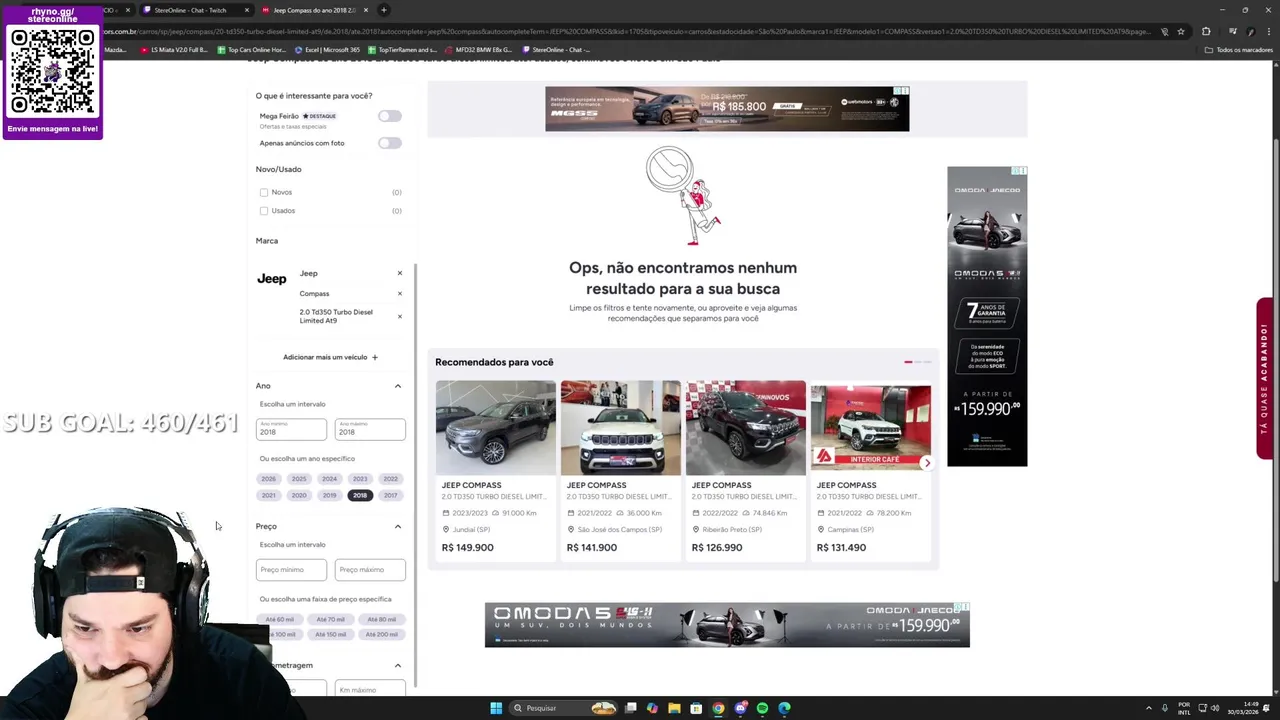Select year chip 2025
The image size is (1280, 720).
pos(299,479)
